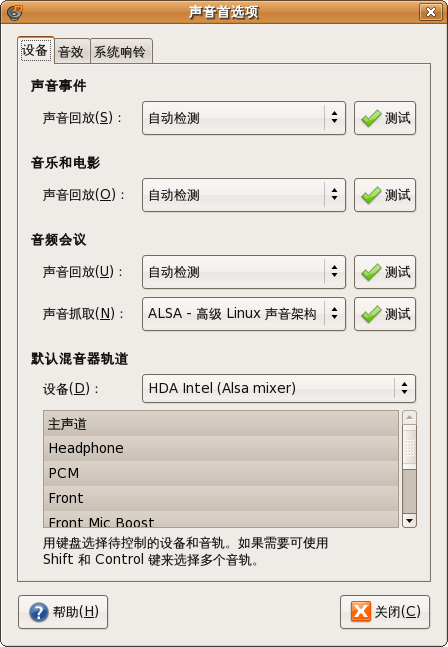Select the Headphone mixer track
The image size is (448, 647).
pos(221,449)
